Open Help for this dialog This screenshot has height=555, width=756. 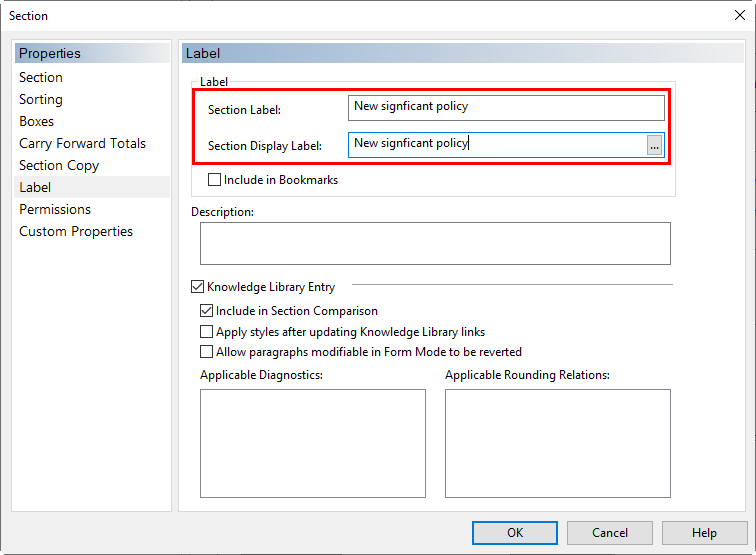tap(704, 533)
